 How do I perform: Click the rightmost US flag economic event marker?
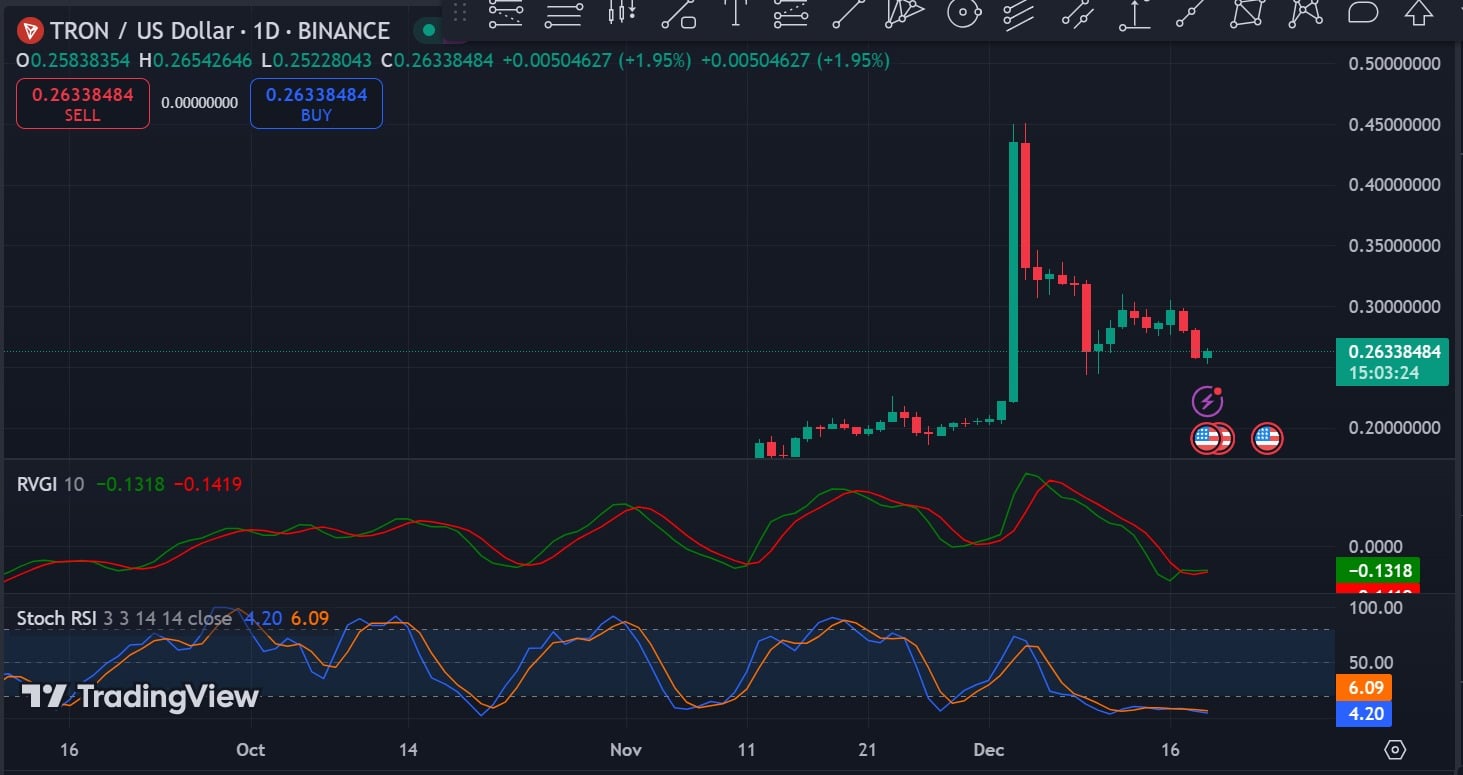1267,438
